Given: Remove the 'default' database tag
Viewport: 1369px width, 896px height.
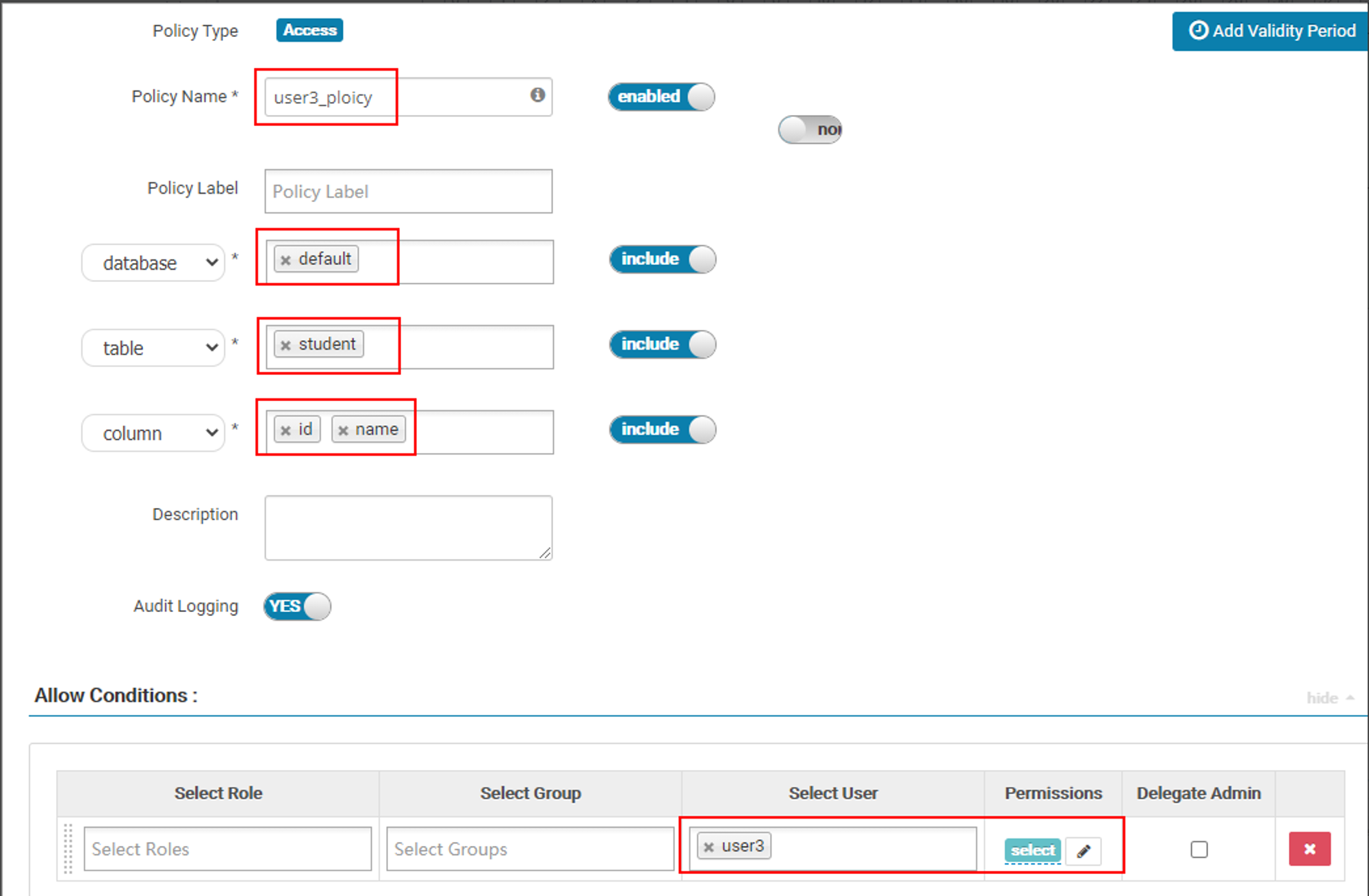Looking at the screenshot, I should point(286,260).
